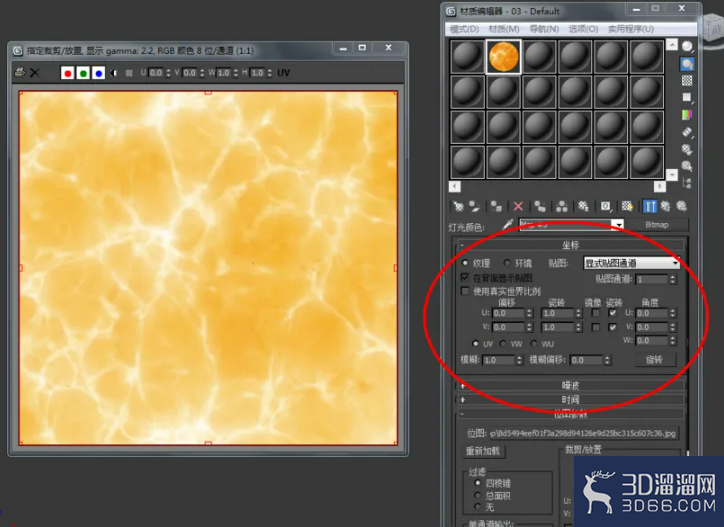Click the monochrome display icon in crop toolbar
The image size is (724, 527).
pos(129,73)
